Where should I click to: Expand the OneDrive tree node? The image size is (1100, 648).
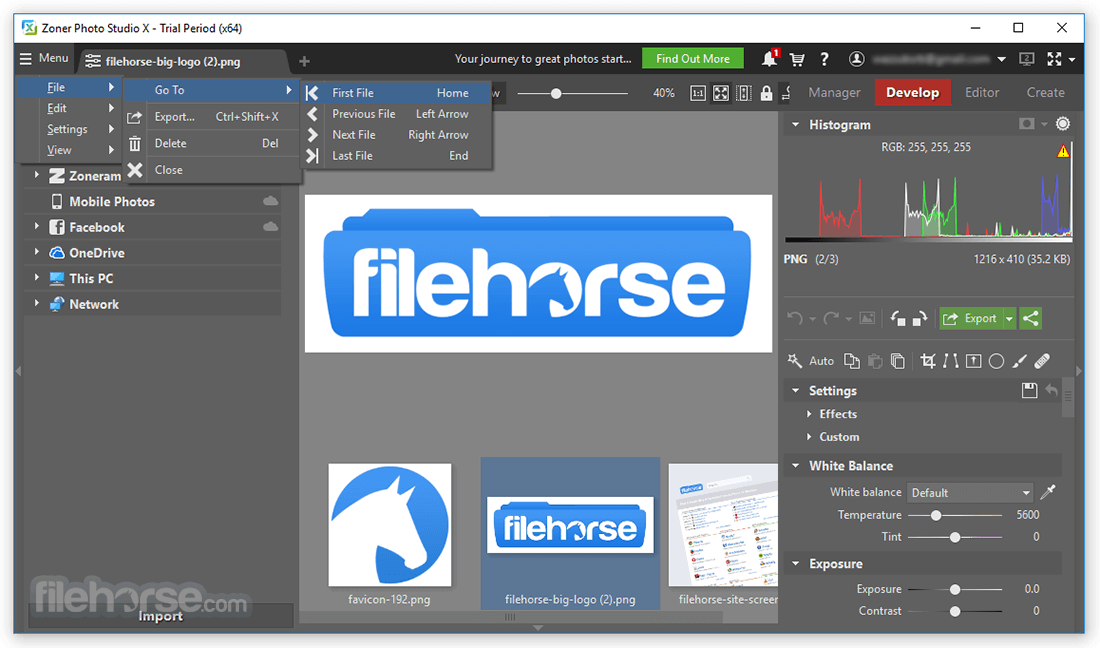(36, 252)
